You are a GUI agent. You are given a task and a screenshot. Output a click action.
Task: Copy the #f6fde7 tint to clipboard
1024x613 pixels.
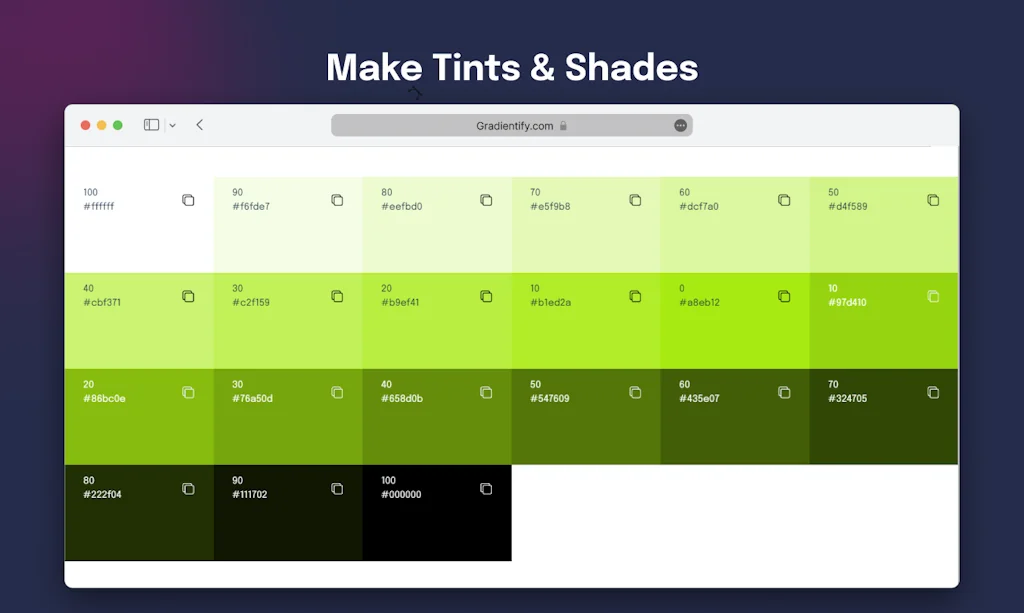(x=337, y=200)
